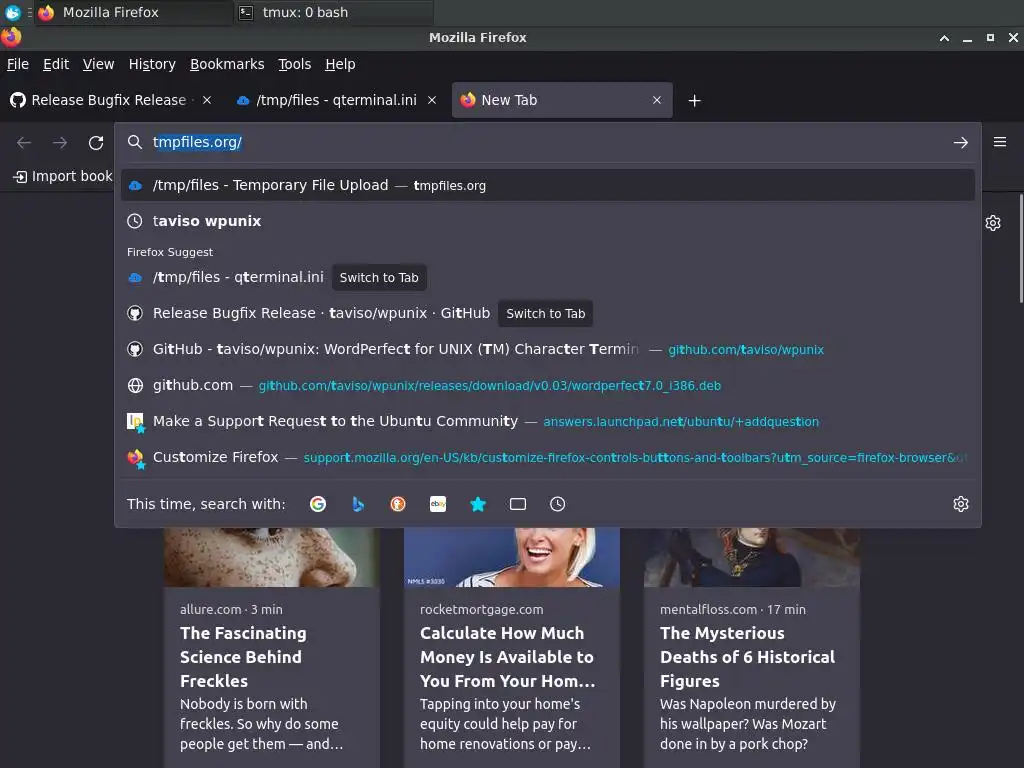Click the freckles article thumbnail image
The height and width of the screenshot is (768, 1024).
(x=272, y=557)
